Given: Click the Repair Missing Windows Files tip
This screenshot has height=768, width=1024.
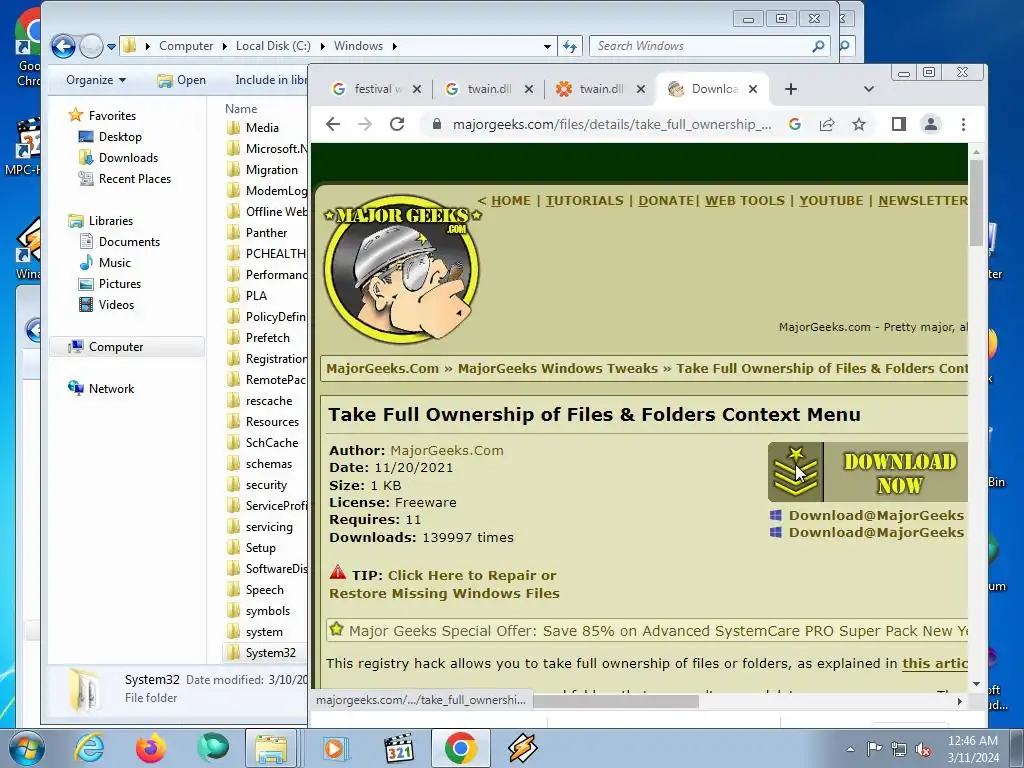Looking at the screenshot, I should (444, 584).
